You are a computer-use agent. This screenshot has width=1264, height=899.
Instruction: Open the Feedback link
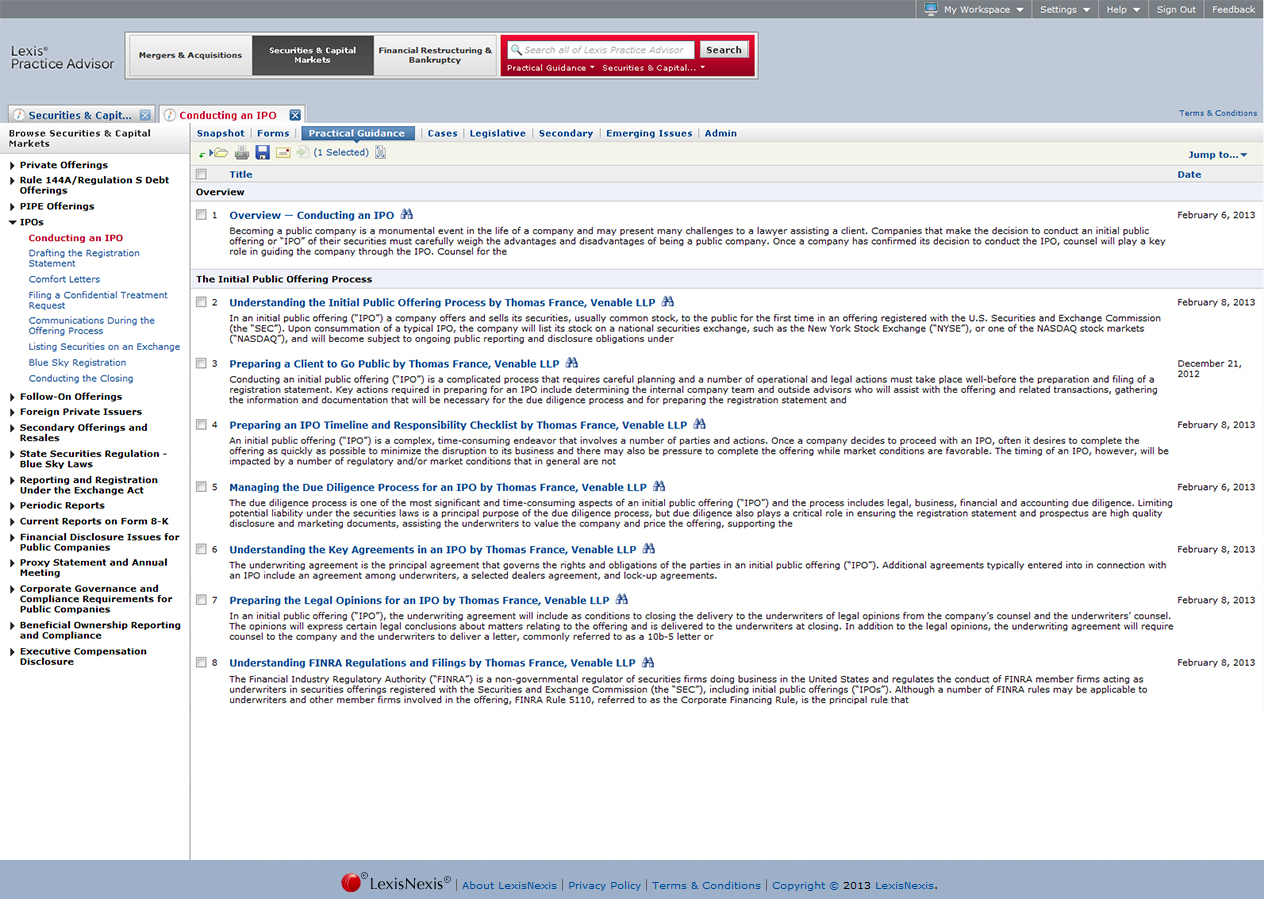(x=1233, y=9)
